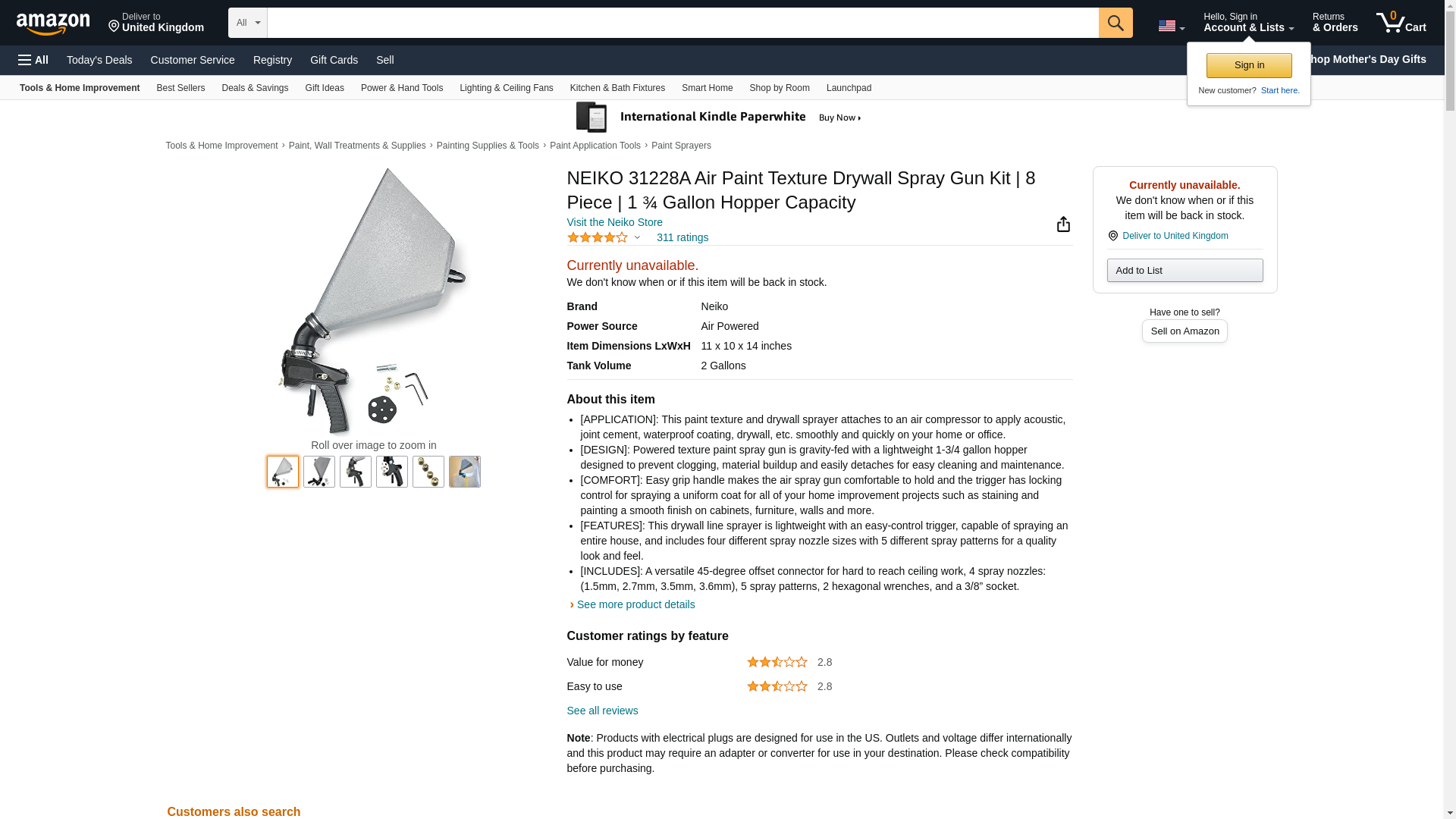Click the yellow Sign in button
Image resolution: width=1456 pixels, height=819 pixels.
1249,65
